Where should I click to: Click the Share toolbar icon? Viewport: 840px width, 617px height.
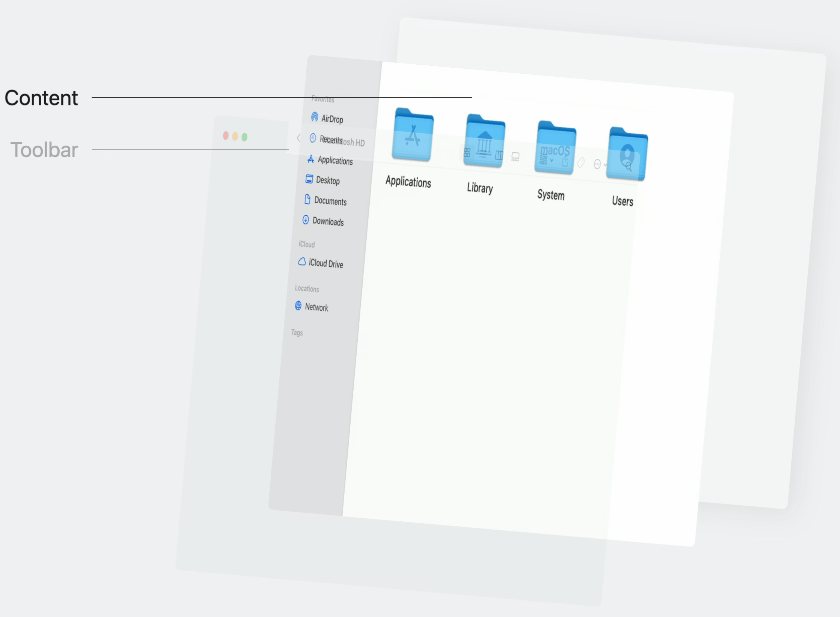click(565, 161)
